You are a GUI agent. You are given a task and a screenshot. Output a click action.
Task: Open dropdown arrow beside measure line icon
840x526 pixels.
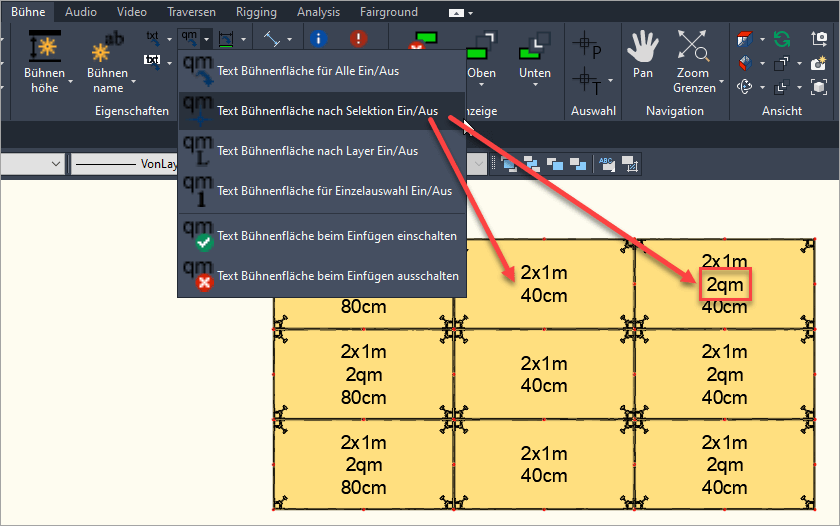point(289,39)
